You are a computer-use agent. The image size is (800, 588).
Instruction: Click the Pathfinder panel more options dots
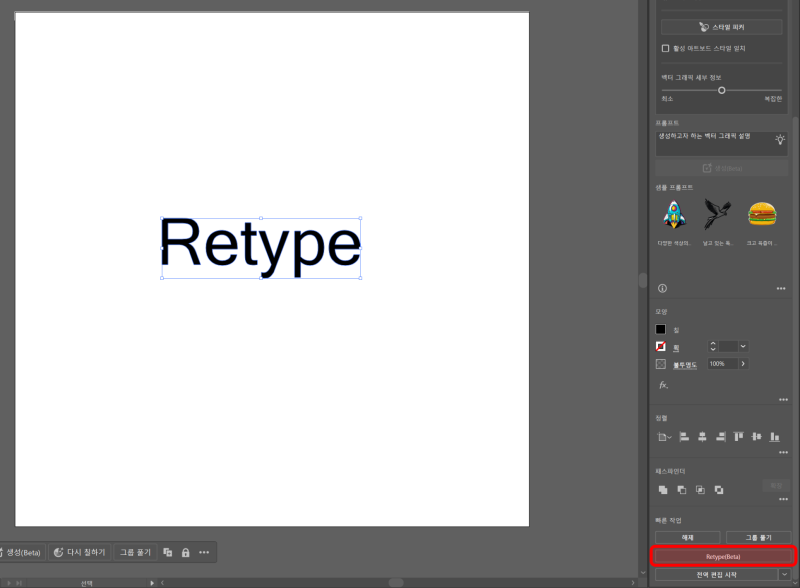[784, 498]
